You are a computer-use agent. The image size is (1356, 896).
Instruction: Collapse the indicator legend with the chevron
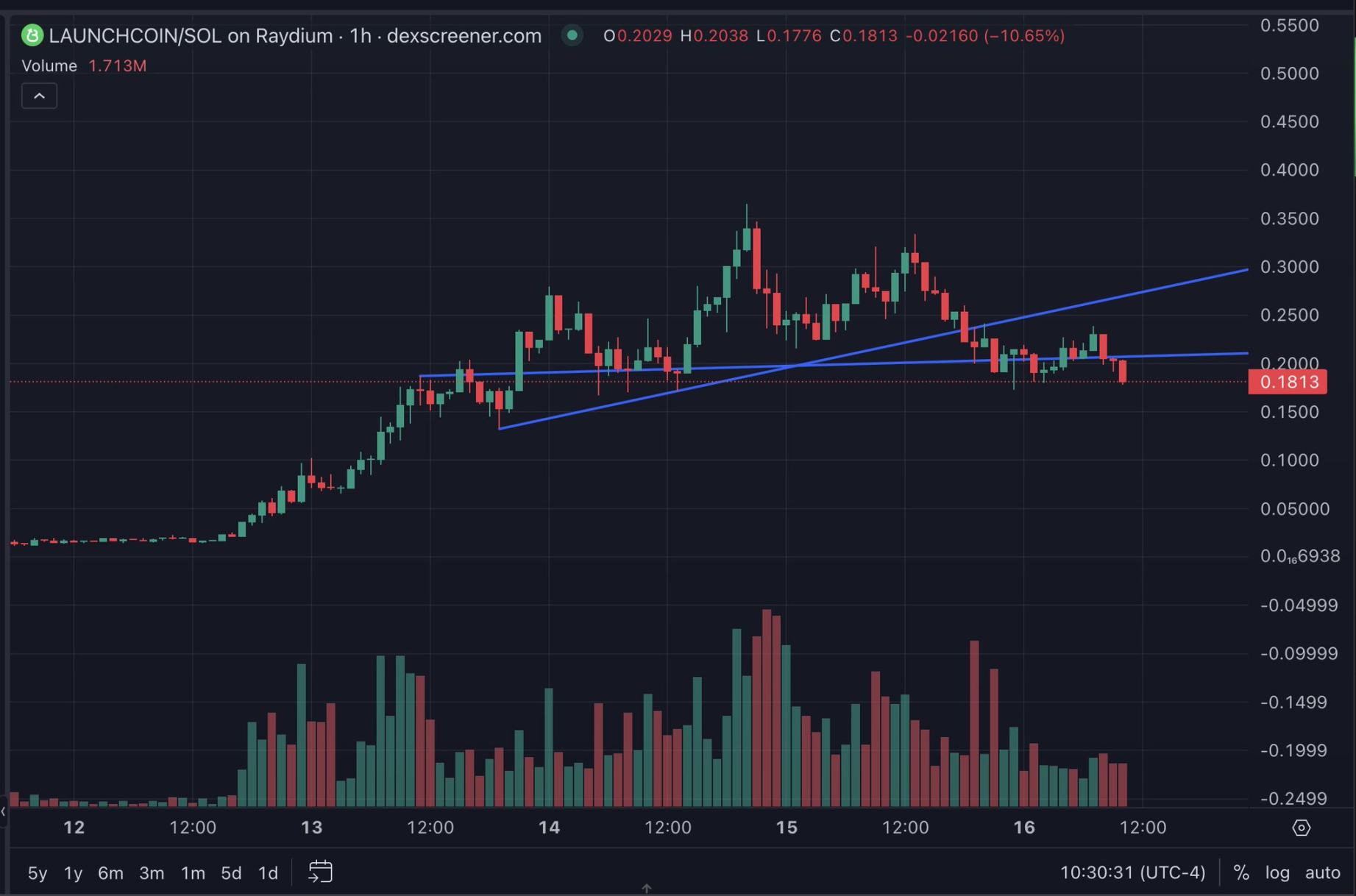[x=39, y=96]
